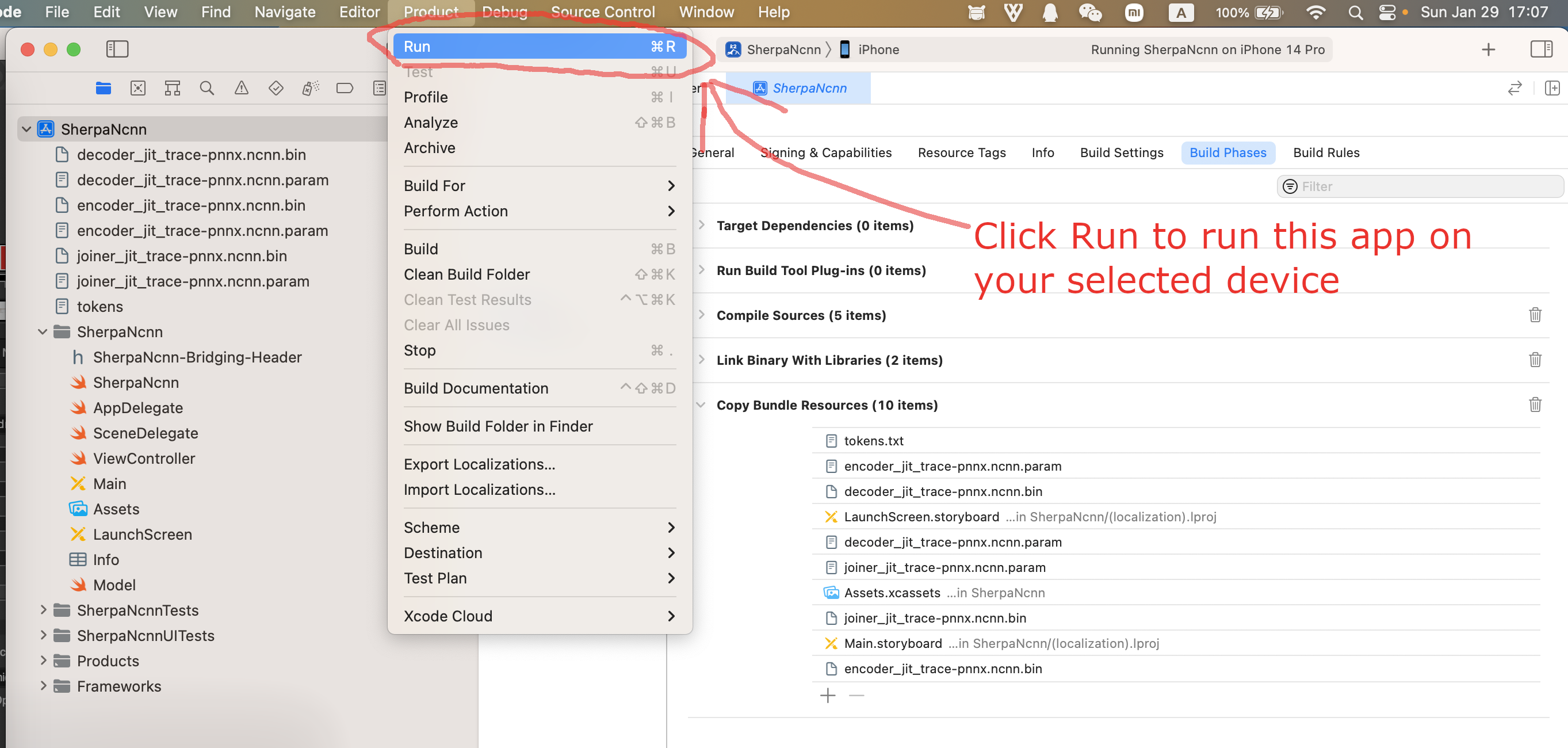Open the Build For submenu
Viewport: 1568px width, 748px height.
coord(540,186)
